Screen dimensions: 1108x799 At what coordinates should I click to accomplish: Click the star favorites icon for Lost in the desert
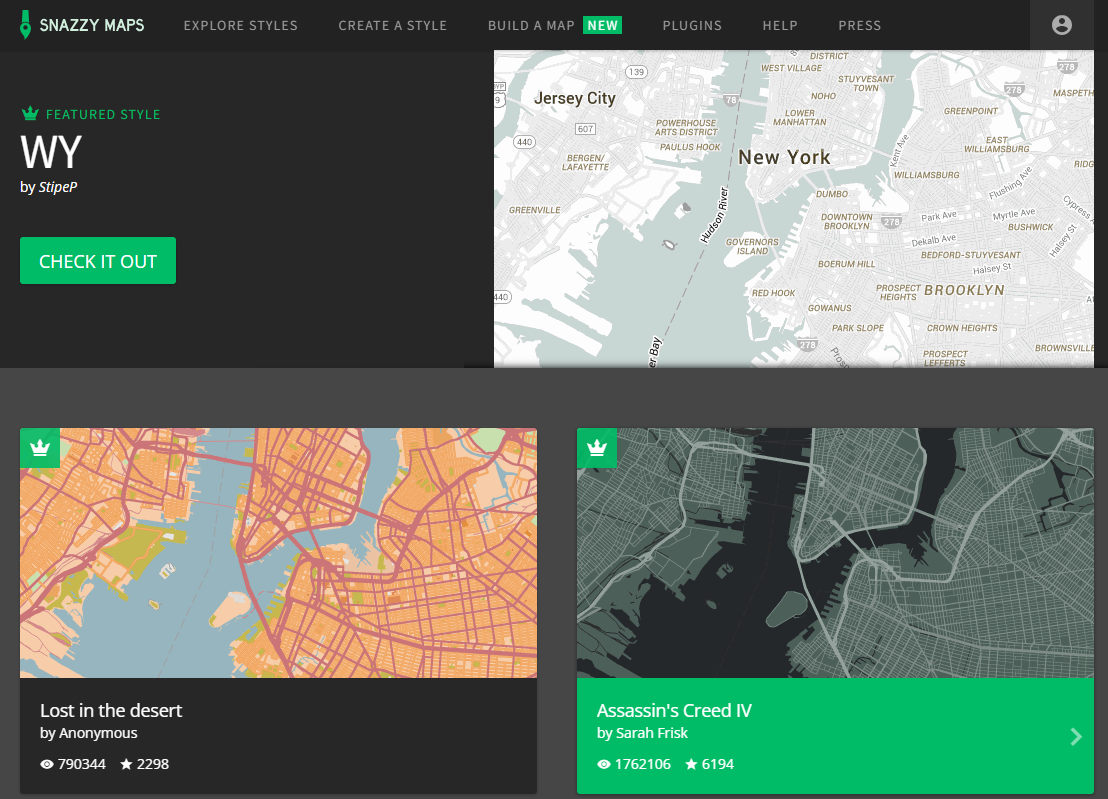(126, 764)
